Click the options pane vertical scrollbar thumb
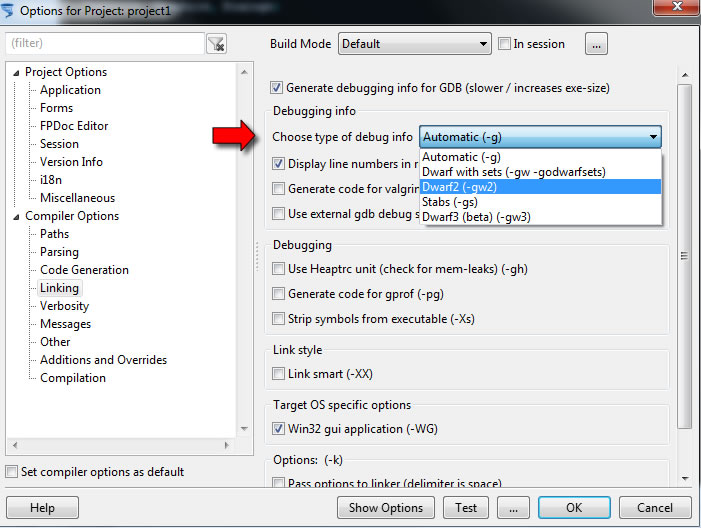The image size is (701, 528). tap(684, 256)
